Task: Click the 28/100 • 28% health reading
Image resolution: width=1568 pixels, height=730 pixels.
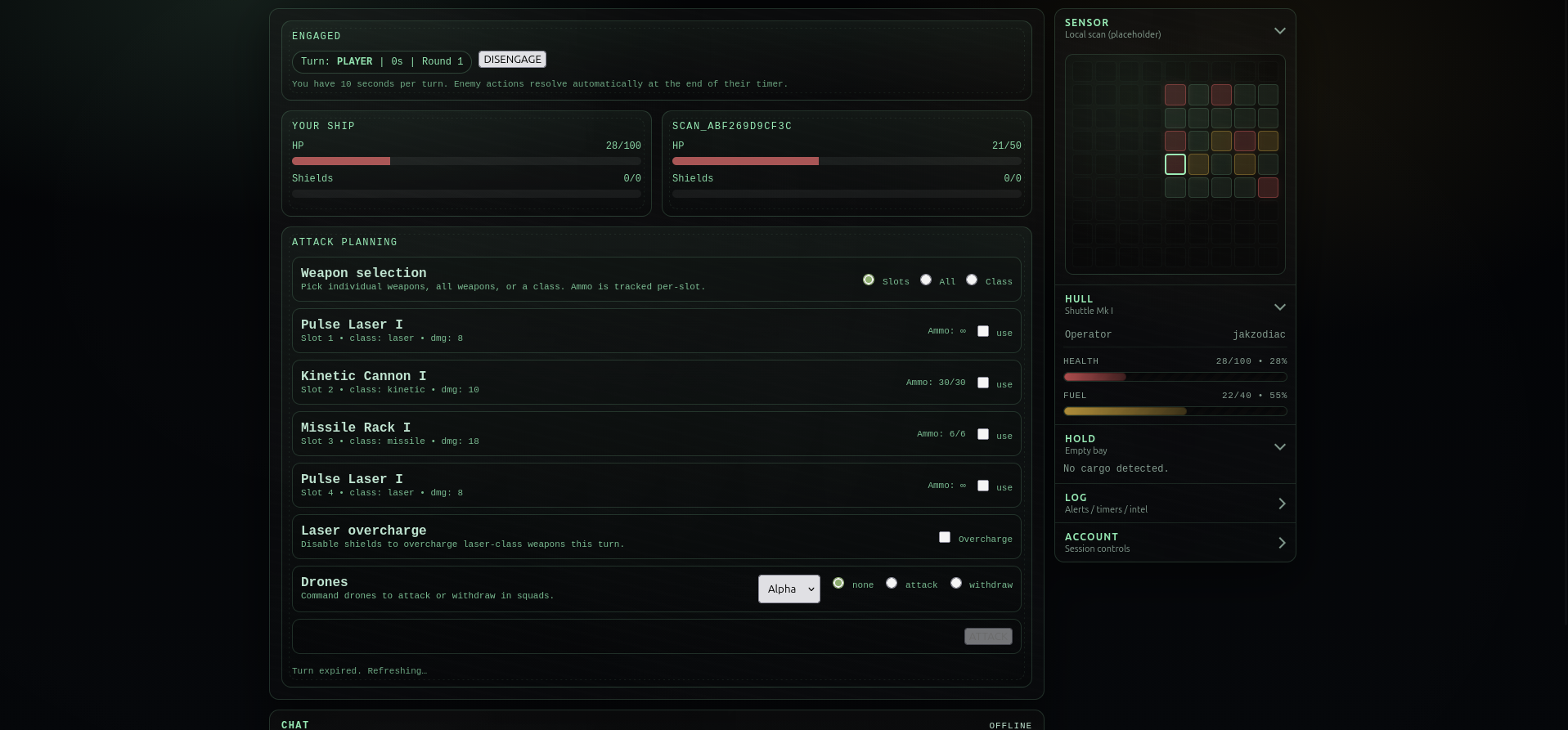Action: point(1251,361)
